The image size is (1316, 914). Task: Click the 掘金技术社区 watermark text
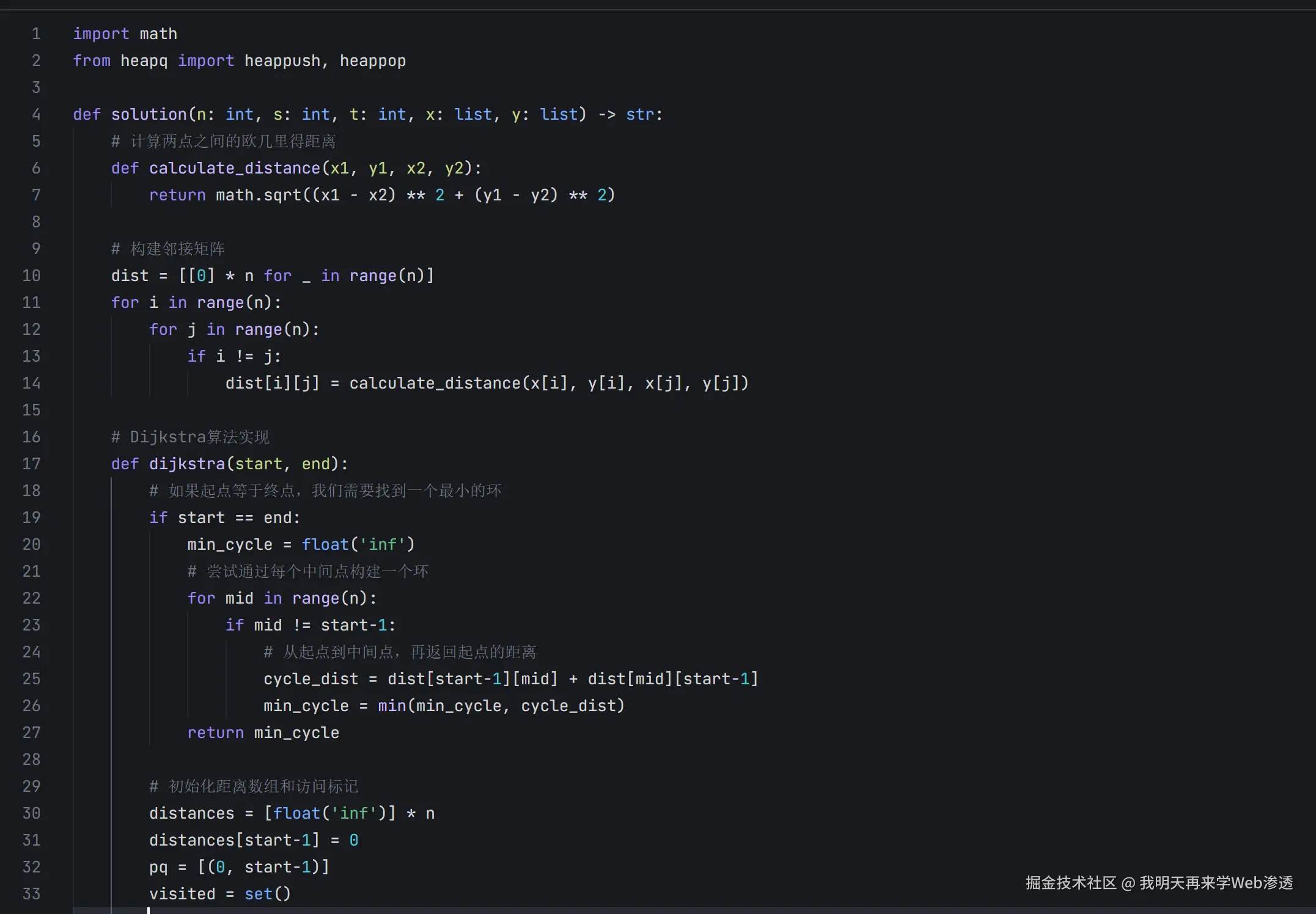tap(1071, 883)
